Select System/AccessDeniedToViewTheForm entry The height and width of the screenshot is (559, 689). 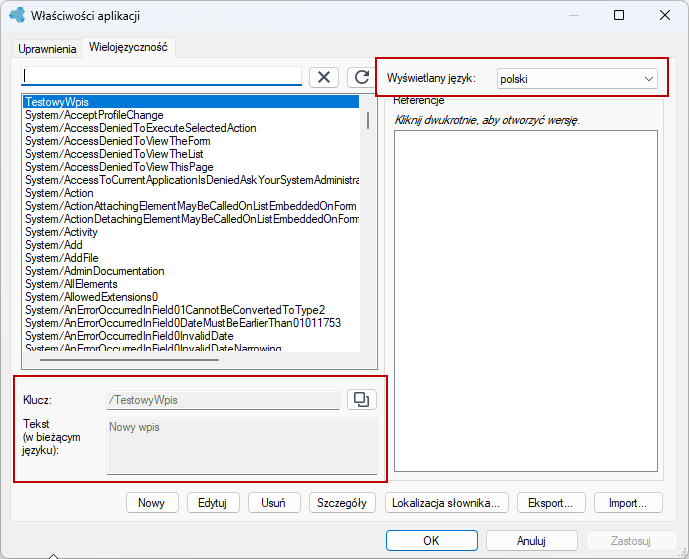(191, 141)
